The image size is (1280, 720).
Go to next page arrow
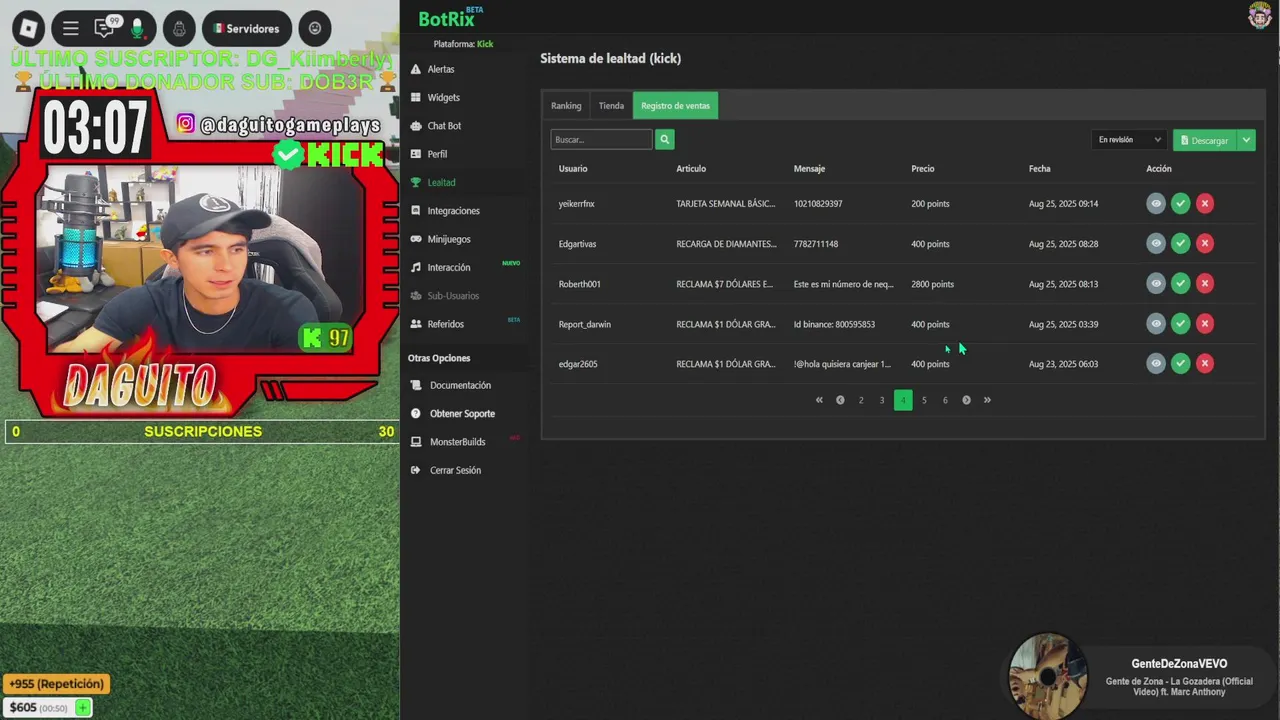click(x=966, y=400)
